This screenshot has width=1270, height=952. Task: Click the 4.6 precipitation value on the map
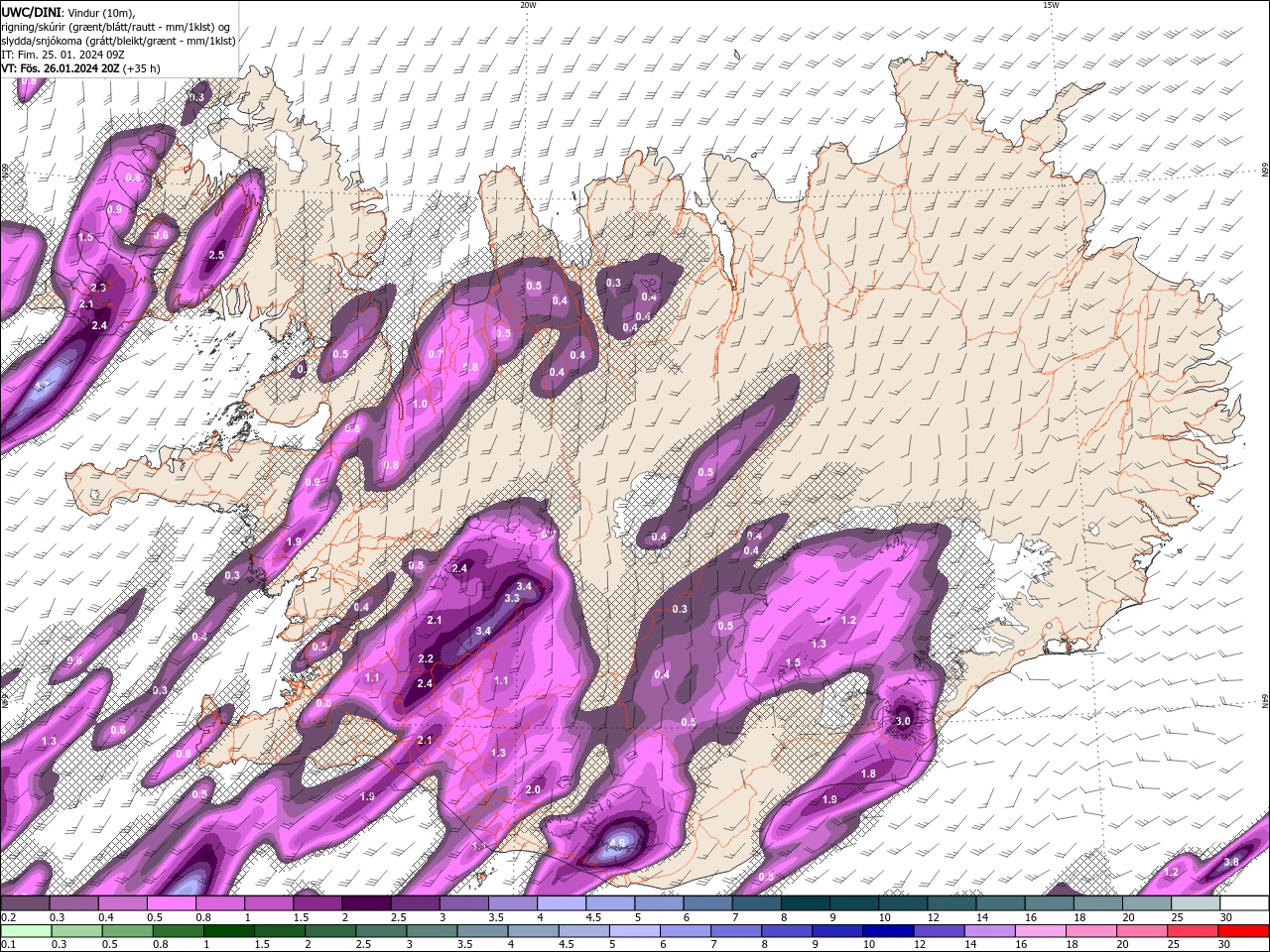[x=617, y=843]
